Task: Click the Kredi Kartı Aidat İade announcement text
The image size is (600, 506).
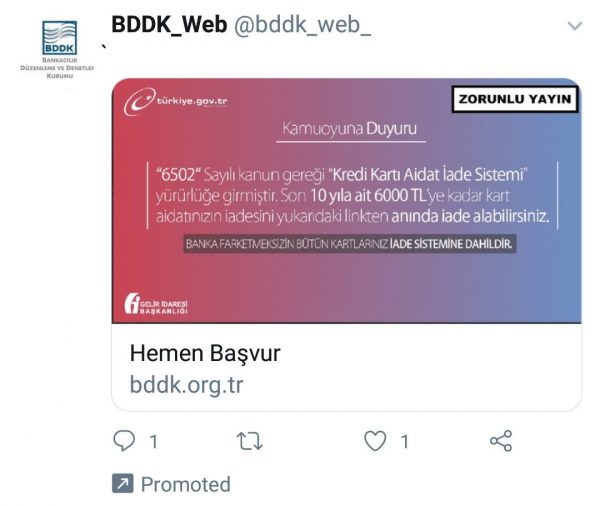Action: [352, 195]
